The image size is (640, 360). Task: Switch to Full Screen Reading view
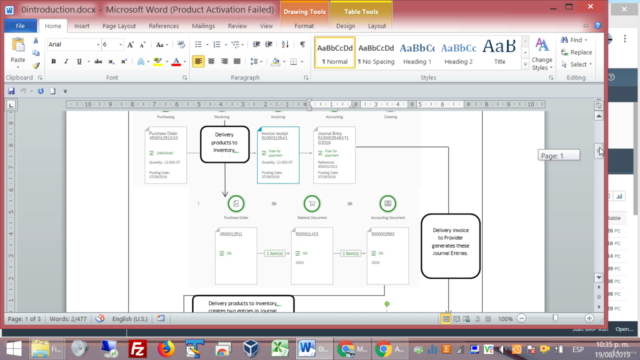click(456, 319)
